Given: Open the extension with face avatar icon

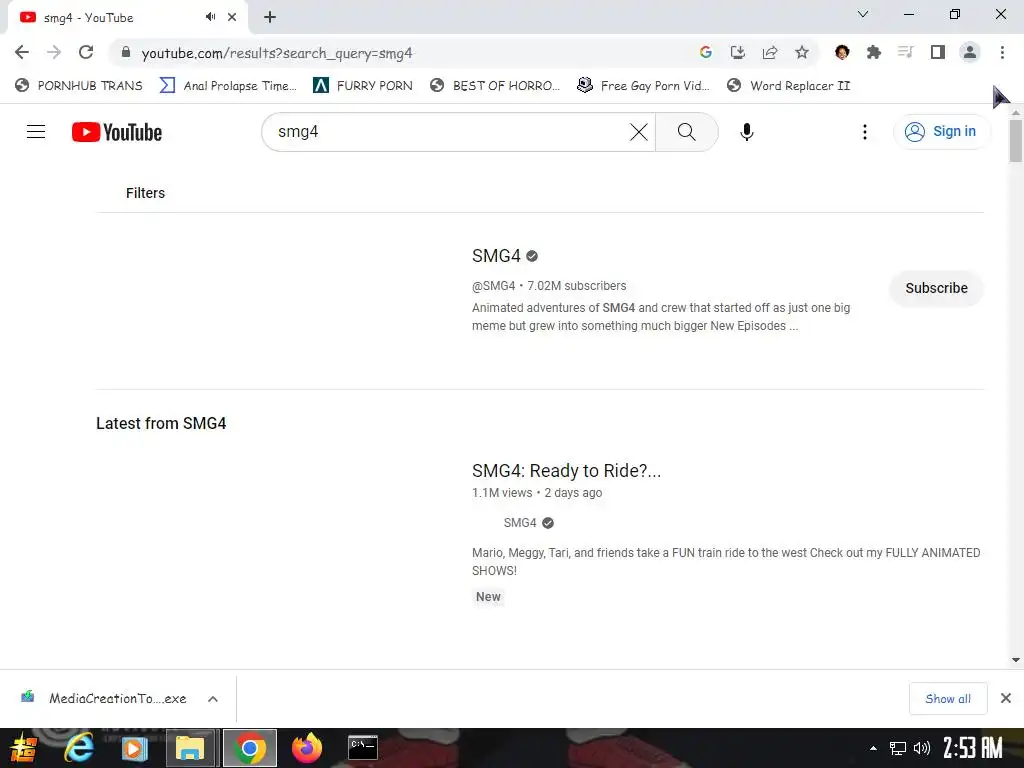Looking at the screenshot, I should pos(842,52).
